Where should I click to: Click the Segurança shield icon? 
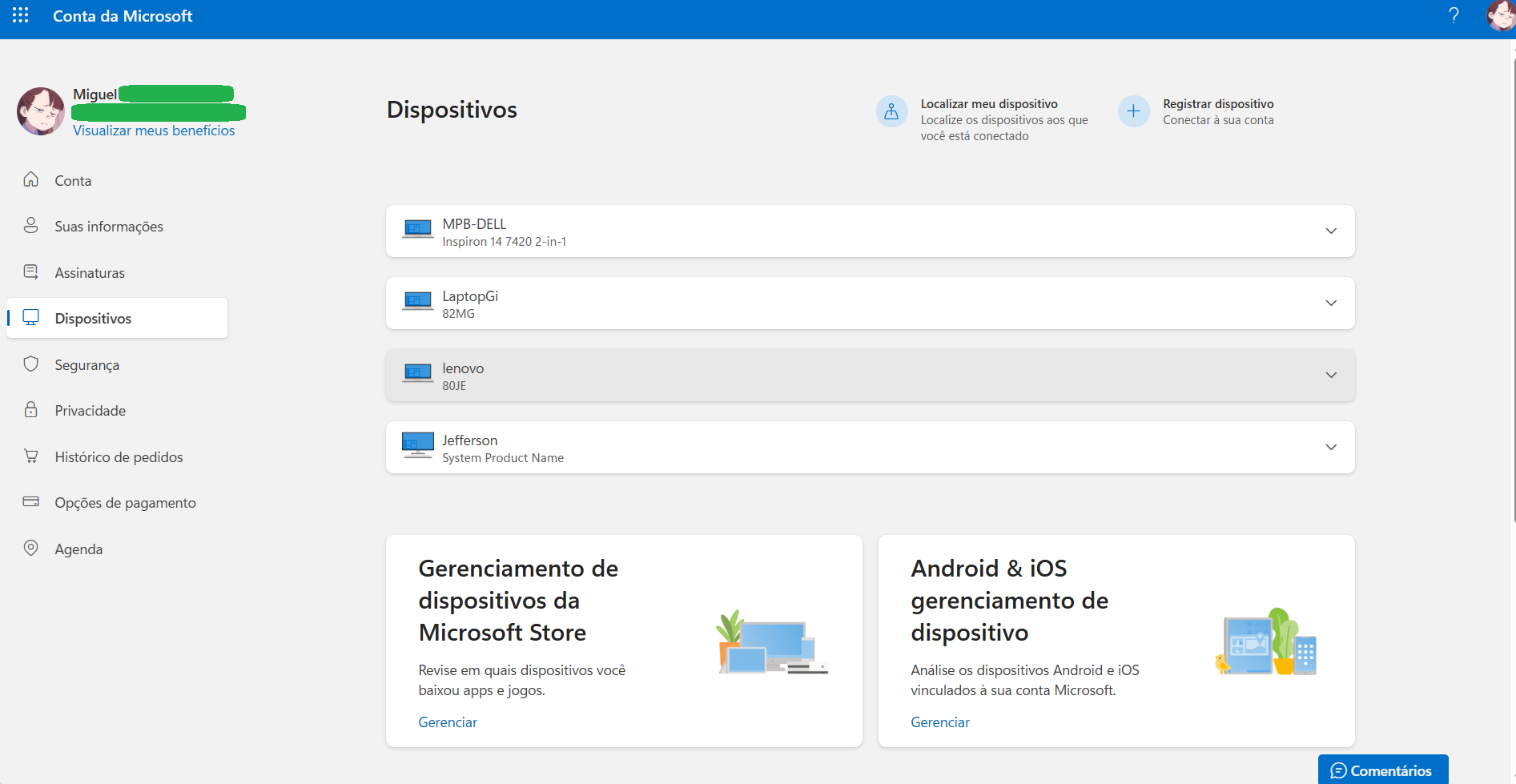coord(31,364)
